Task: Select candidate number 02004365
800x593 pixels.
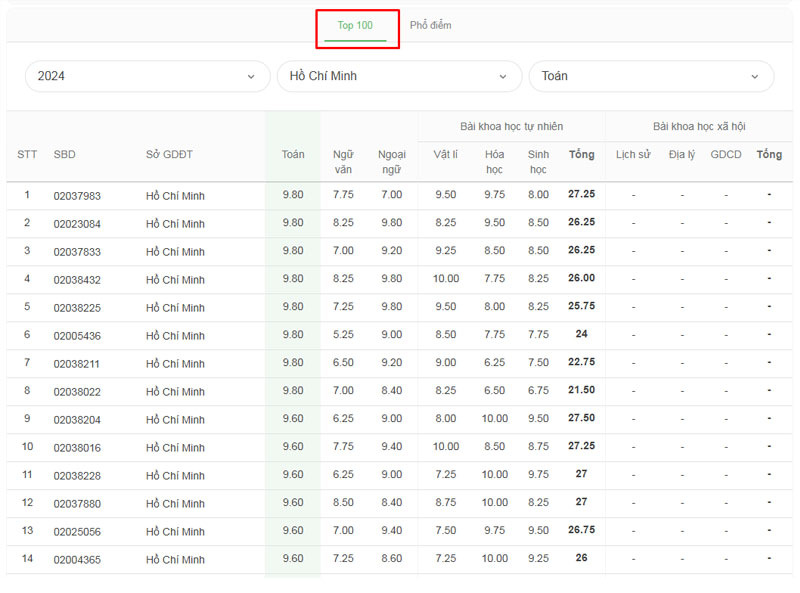Action: (x=77, y=560)
